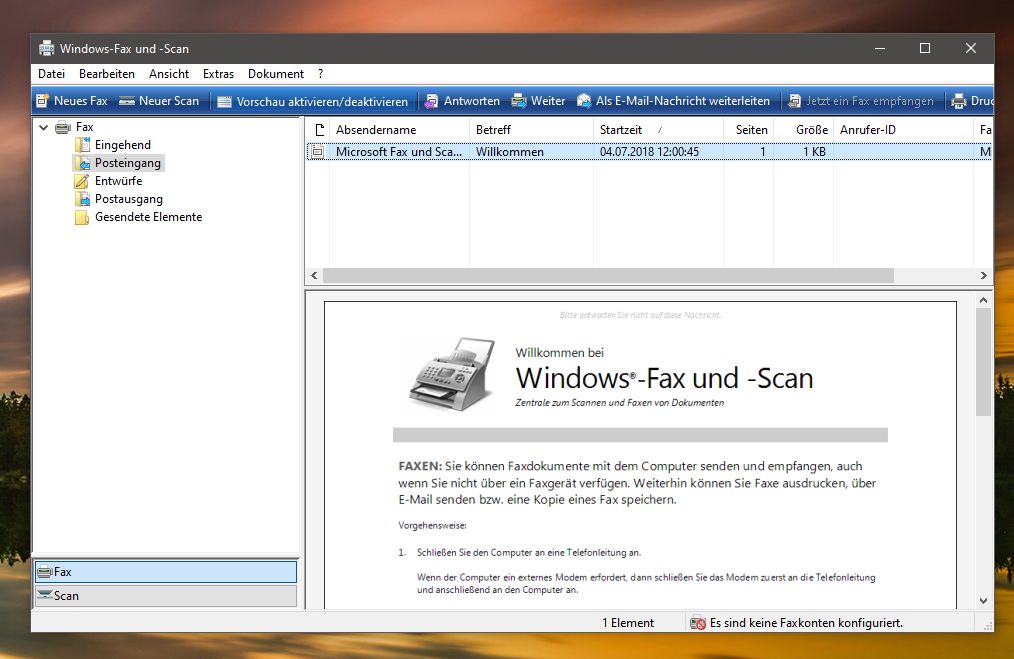Sort by the Größe column header
Screen dimensions: 1014x659
click(804, 130)
